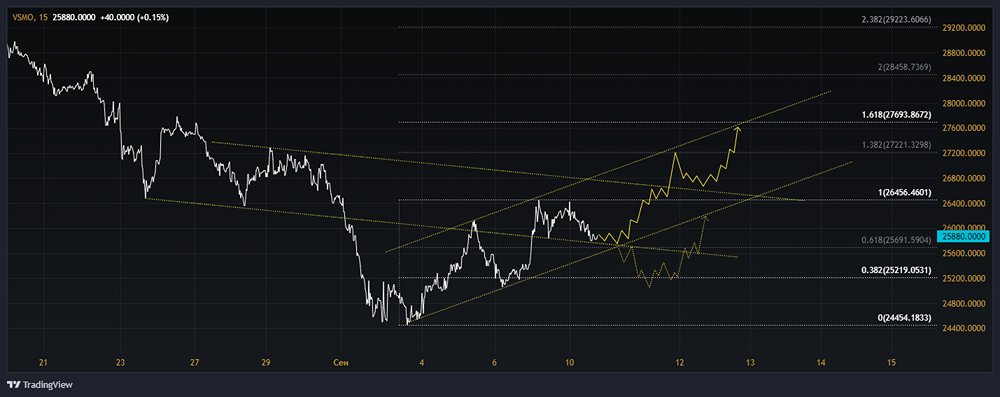The image size is (1000, 397).
Task: Click date 21 on the time axis
Action: [43, 363]
